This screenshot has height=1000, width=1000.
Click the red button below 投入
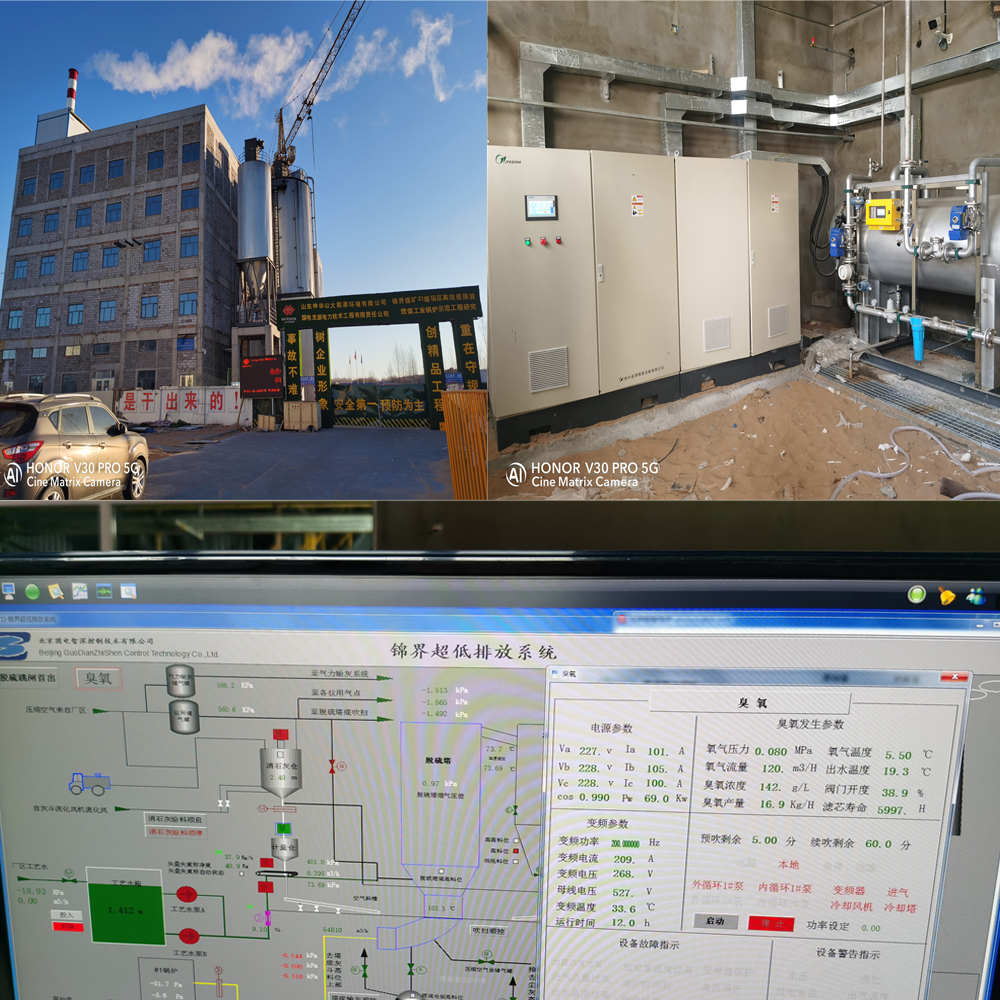68,927
